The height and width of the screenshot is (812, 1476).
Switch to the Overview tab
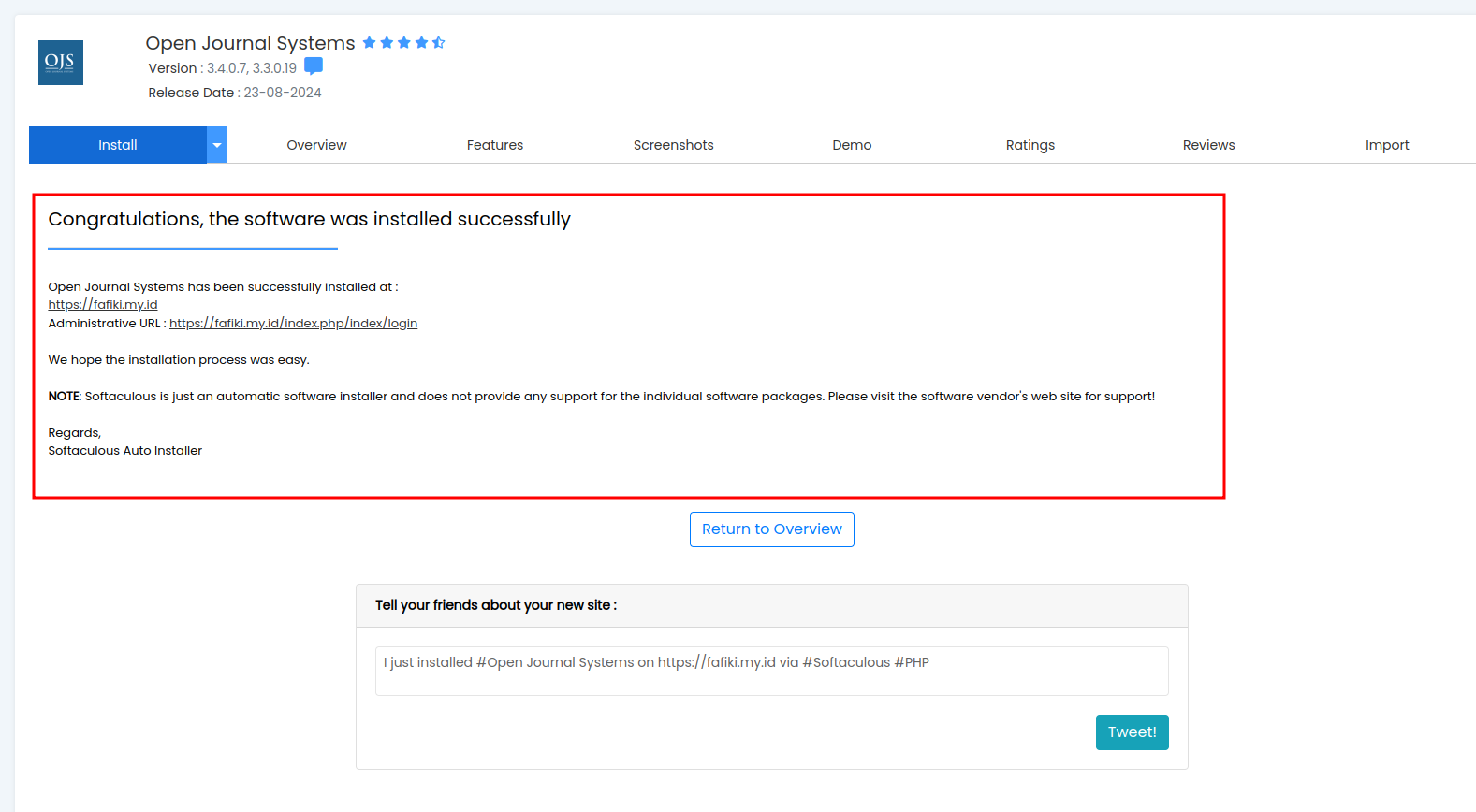pos(316,145)
